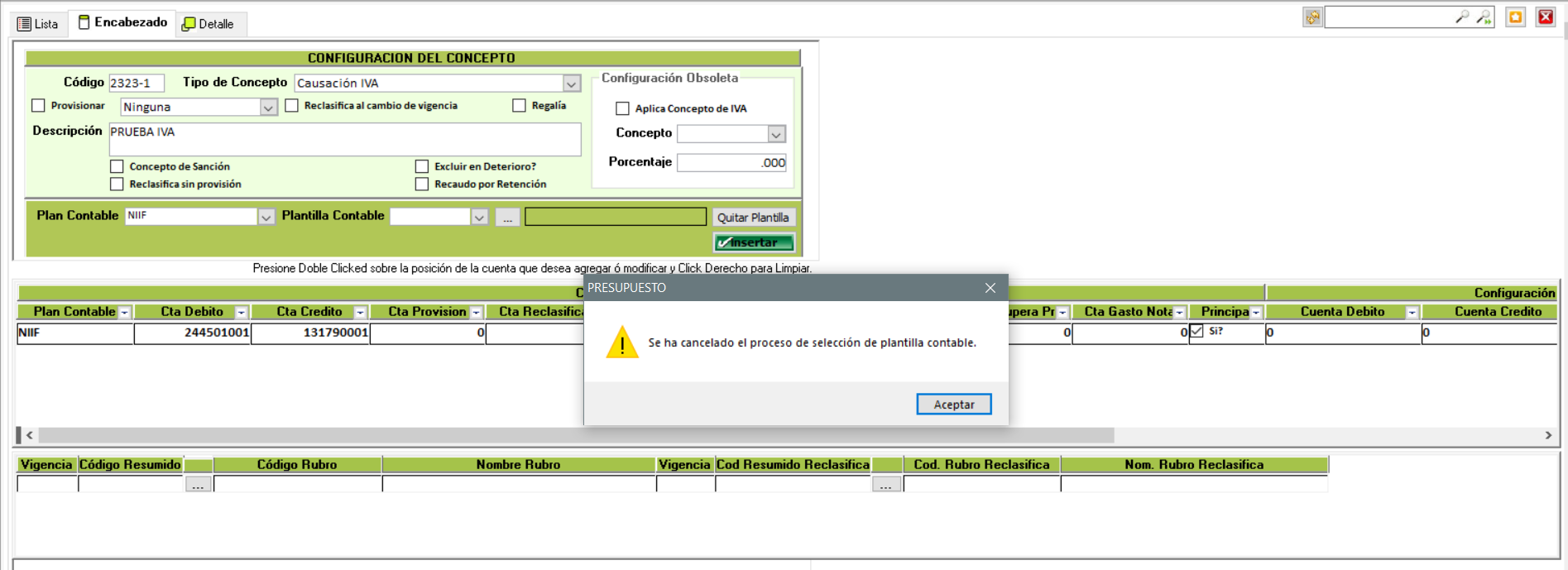This screenshot has width=1568, height=570.
Task: Open Cuenta Debito column filter arrow
Action: click(1412, 313)
